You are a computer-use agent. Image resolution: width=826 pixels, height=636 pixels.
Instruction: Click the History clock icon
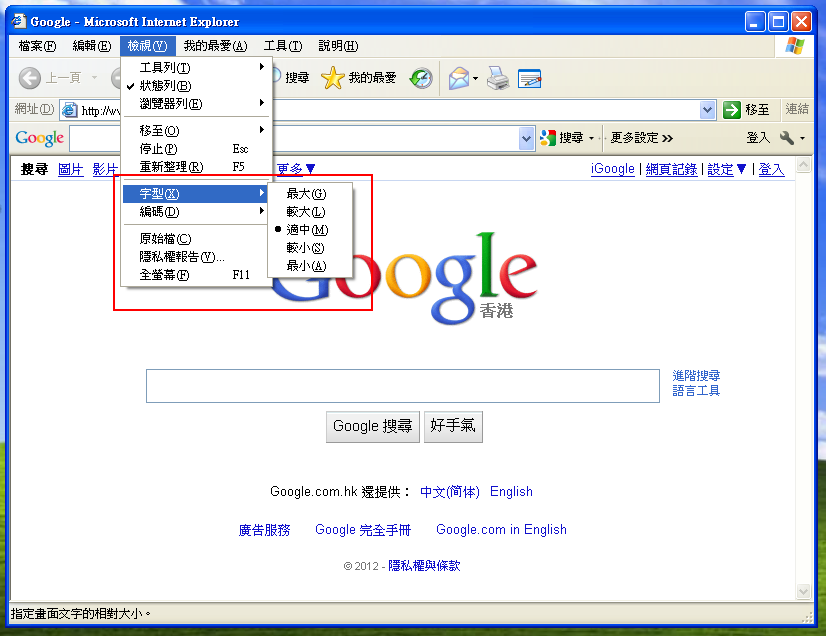pyautogui.click(x=420, y=79)
